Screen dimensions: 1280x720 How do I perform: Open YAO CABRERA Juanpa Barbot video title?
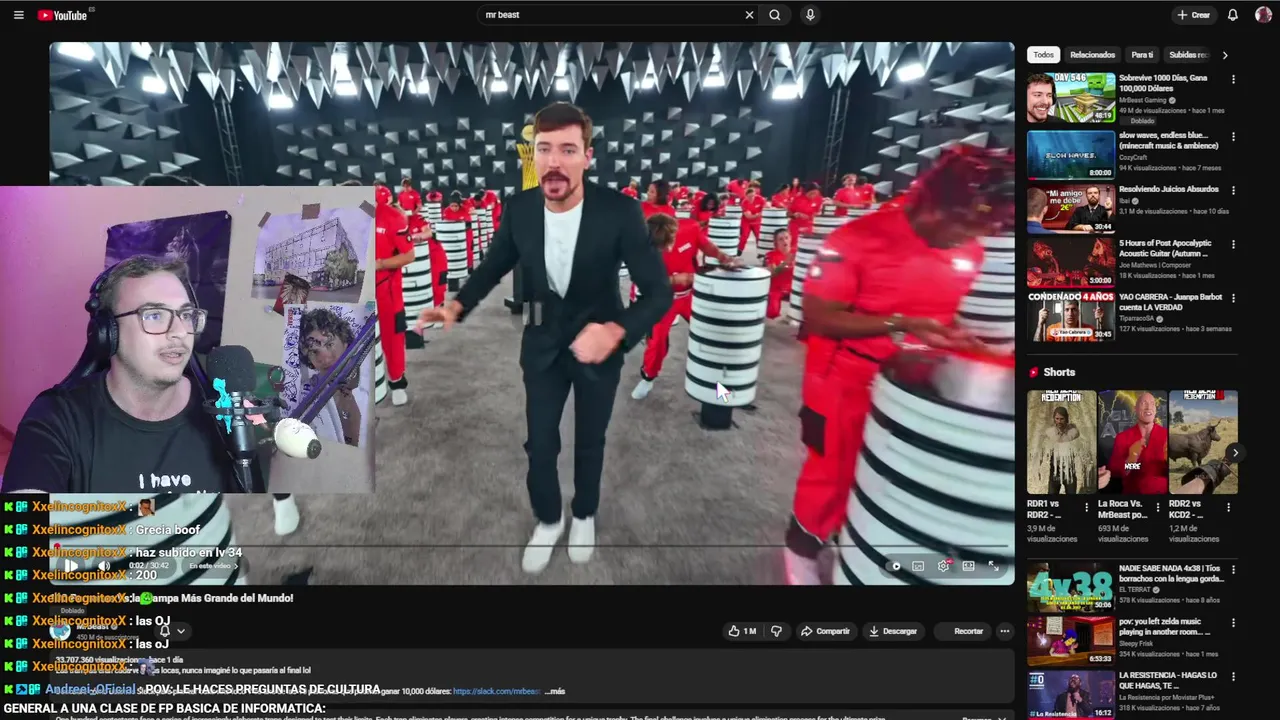click(1171, 302)
